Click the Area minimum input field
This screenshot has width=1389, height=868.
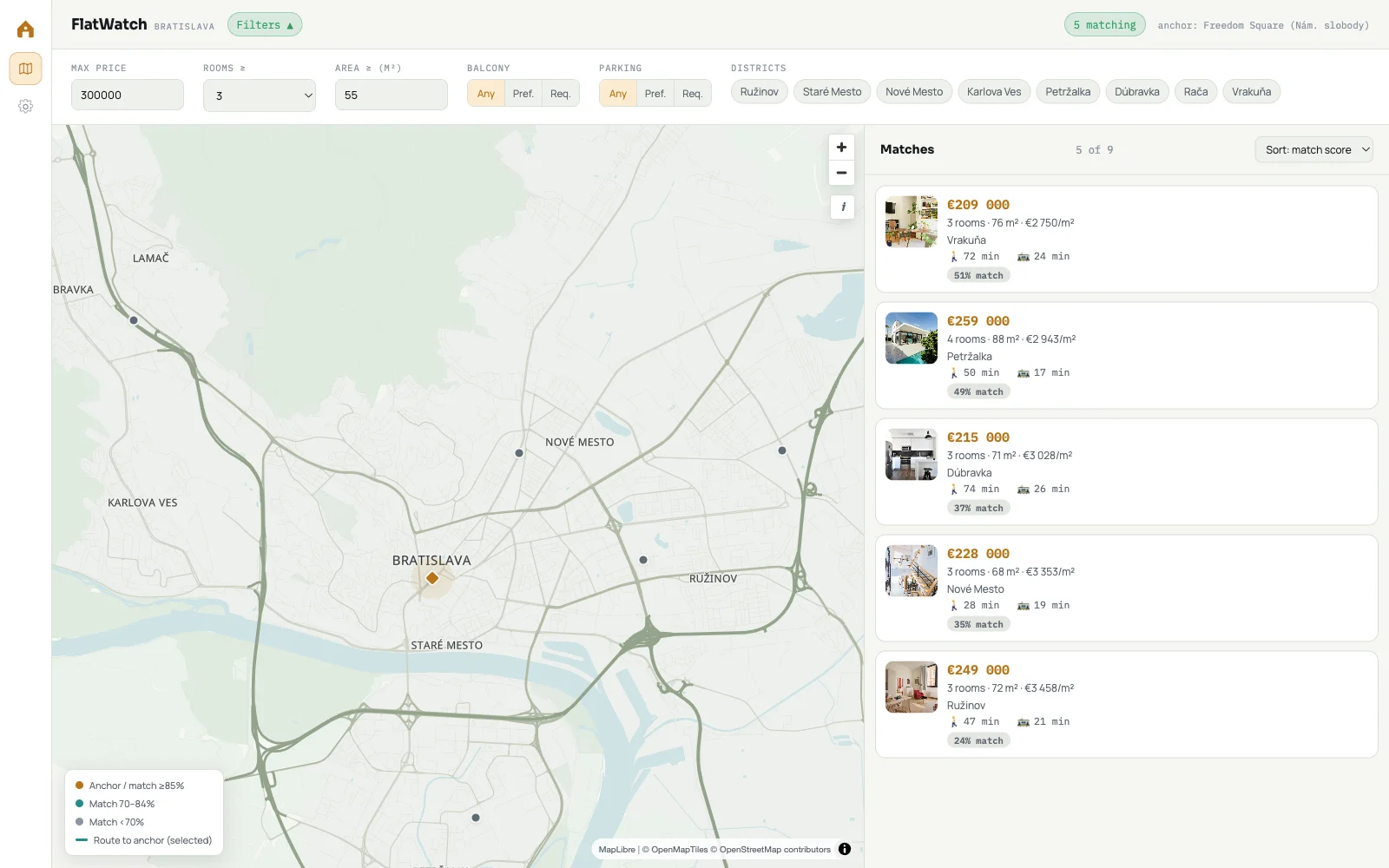(x=392, y=95)
